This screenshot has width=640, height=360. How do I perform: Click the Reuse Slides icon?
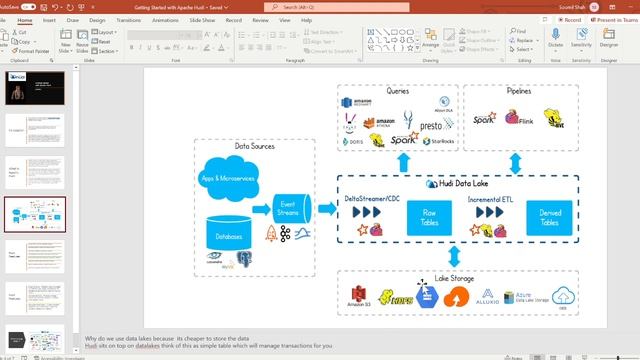point(82,36)
